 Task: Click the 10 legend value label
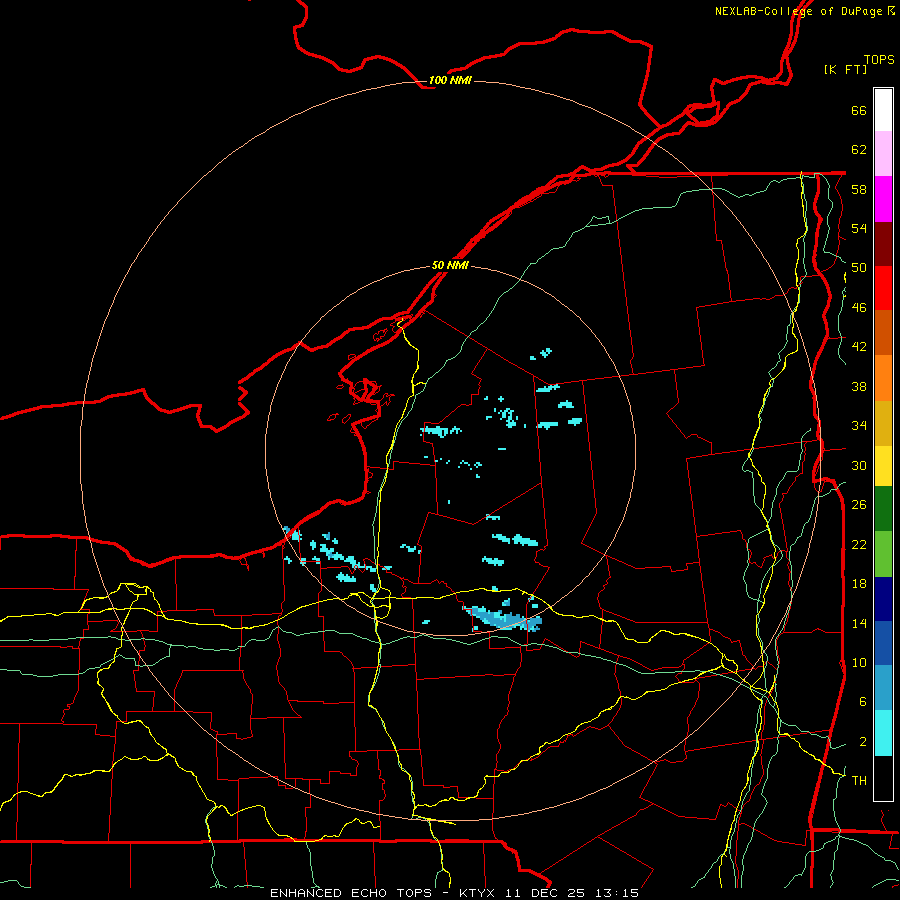pos(859,663)
